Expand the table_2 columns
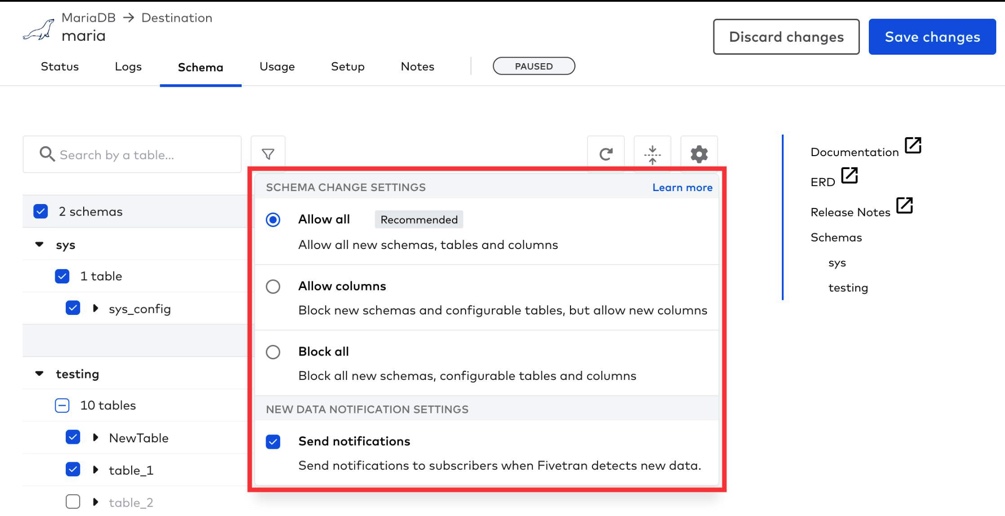Image resolution: width=1005 pixels, height=516 pixels. [96, 502]
